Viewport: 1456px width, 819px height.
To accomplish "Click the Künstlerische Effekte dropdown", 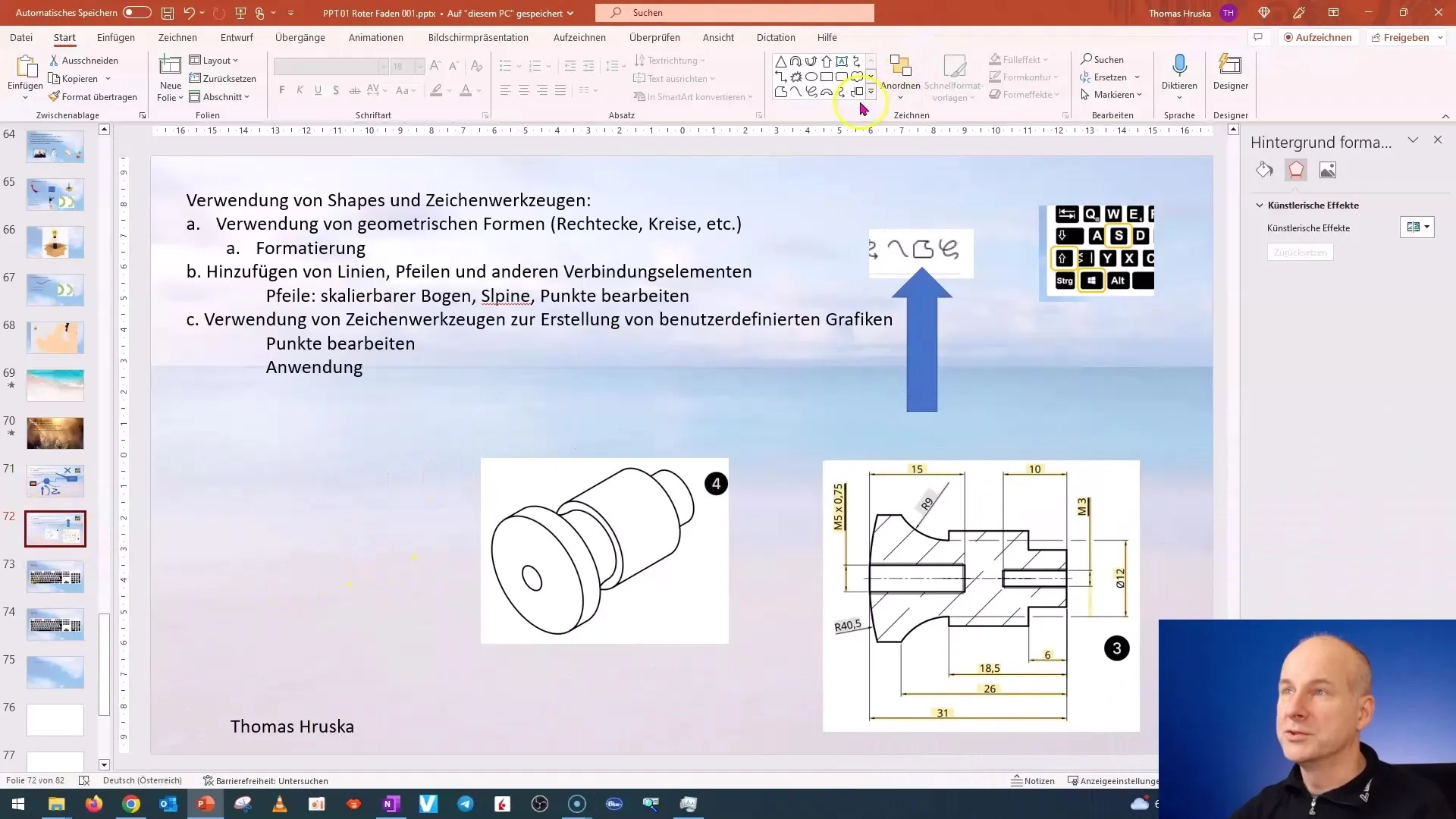I will click(1420, 228).
